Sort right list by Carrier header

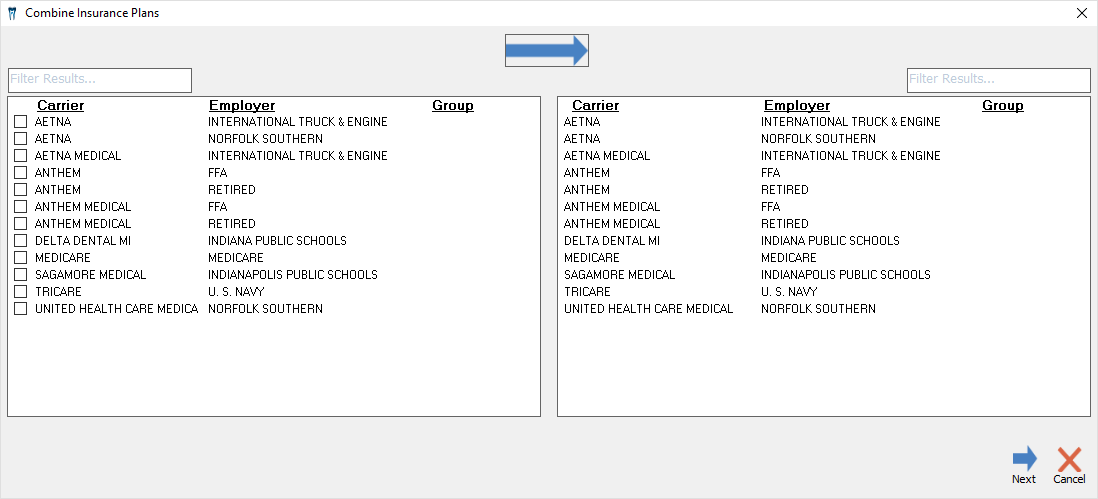(x=595, y=106)
